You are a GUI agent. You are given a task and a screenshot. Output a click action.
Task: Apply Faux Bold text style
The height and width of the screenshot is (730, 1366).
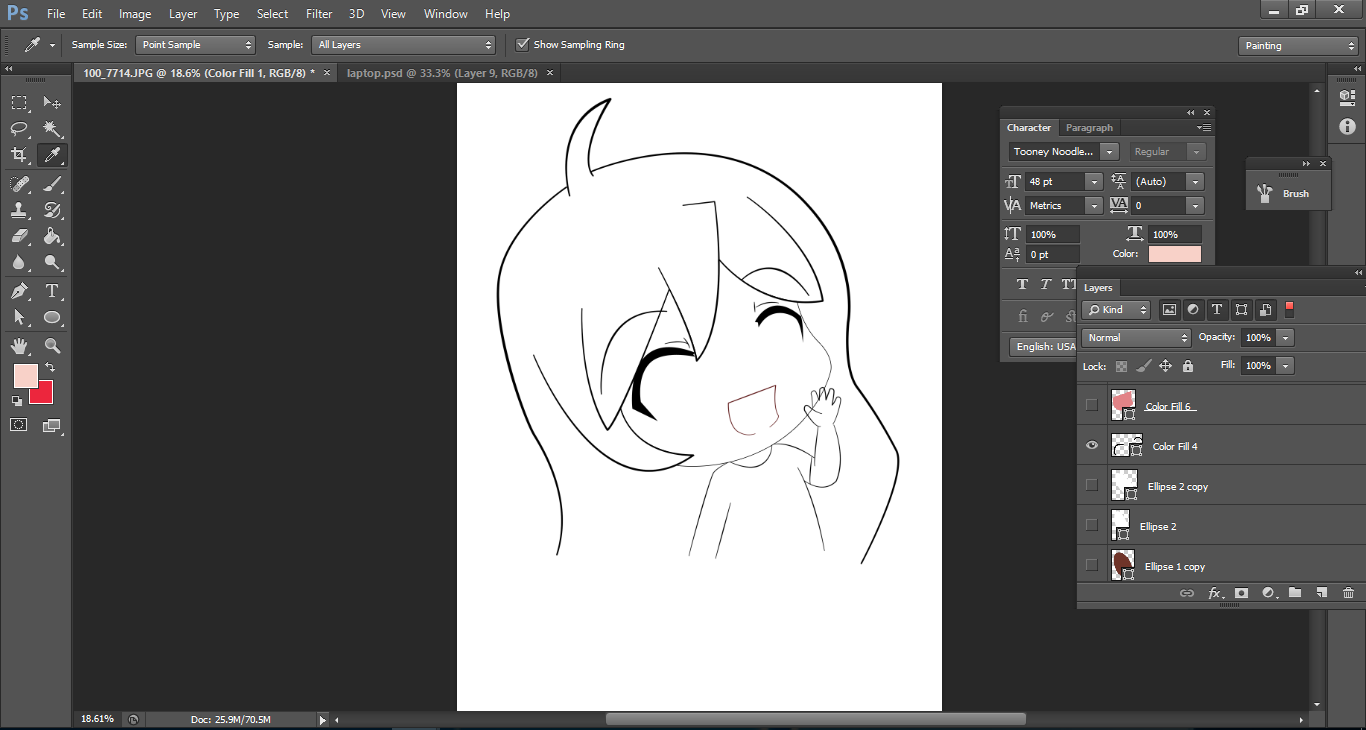pos(1022,284)
